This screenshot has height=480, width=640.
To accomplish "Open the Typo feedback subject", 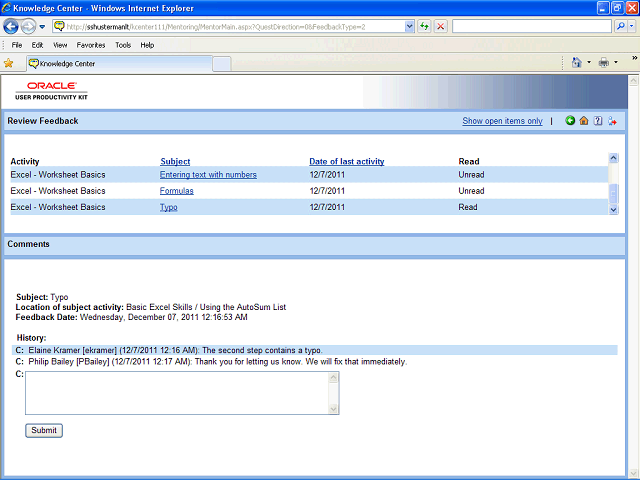I will point(169,207).
